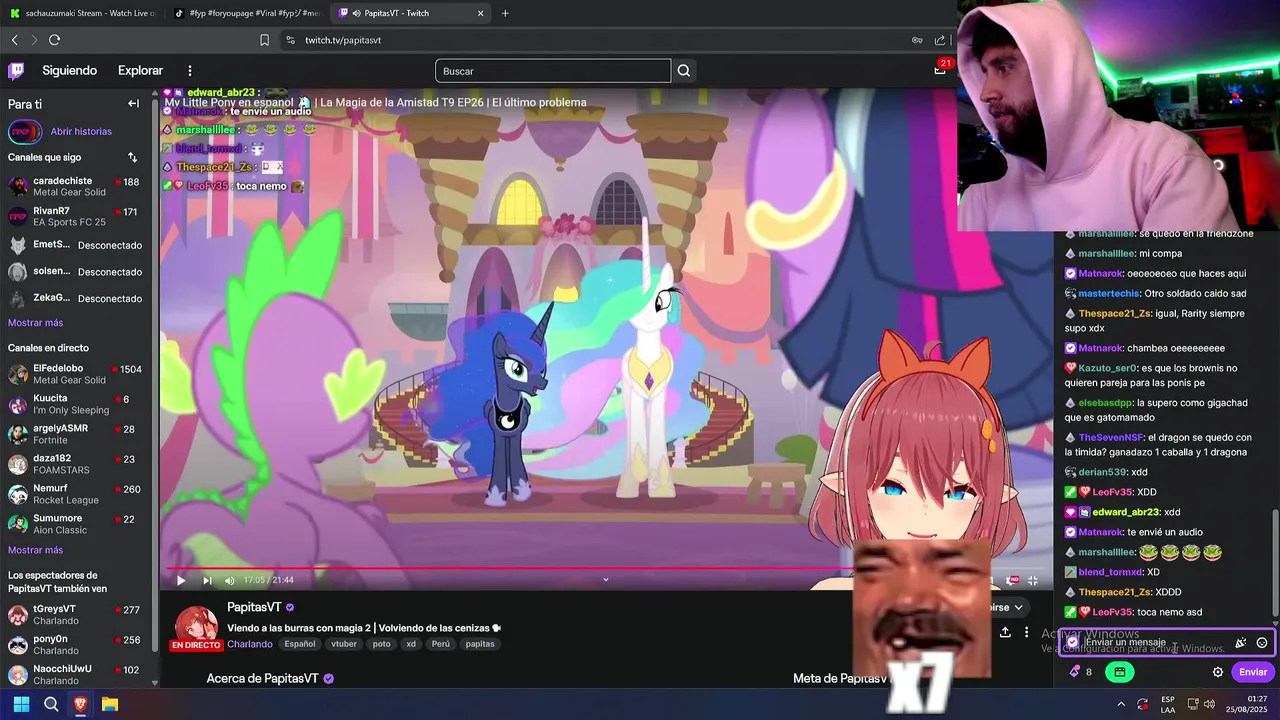Image resolution: width=1280 pixels, height=720 pixels.
Task: Open ElFedelobo live channel
Action: pyautogui.click(x=76, y=374)
